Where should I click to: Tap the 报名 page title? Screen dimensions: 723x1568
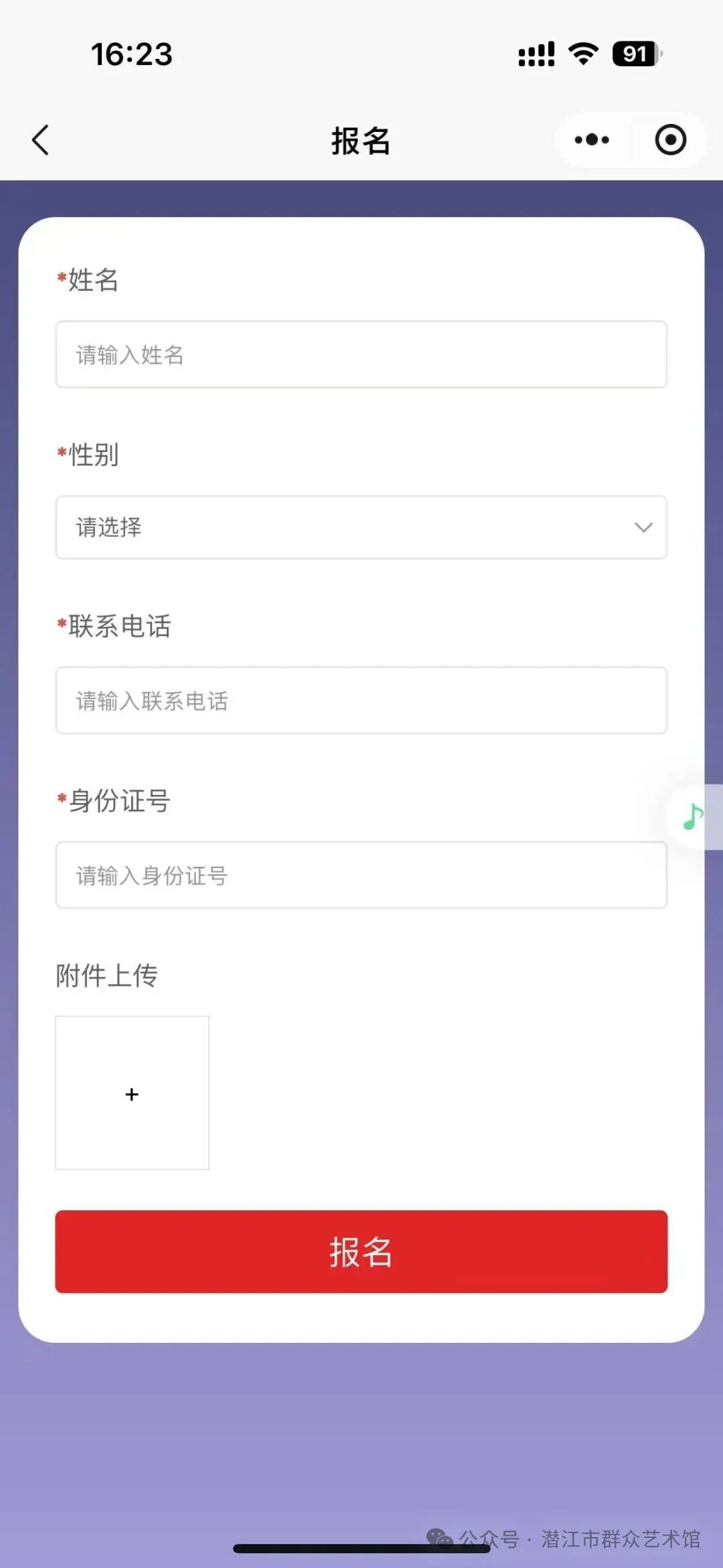[x=361, y=141]
